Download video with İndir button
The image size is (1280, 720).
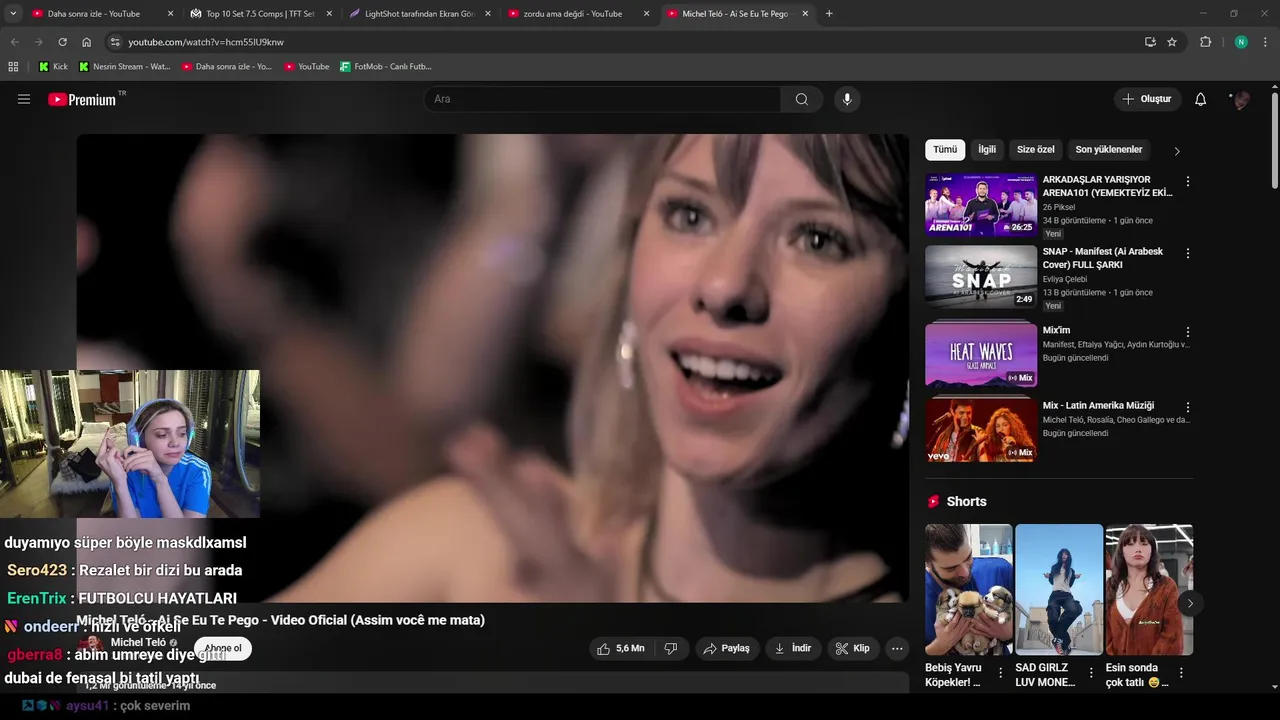tap(793, 648)
